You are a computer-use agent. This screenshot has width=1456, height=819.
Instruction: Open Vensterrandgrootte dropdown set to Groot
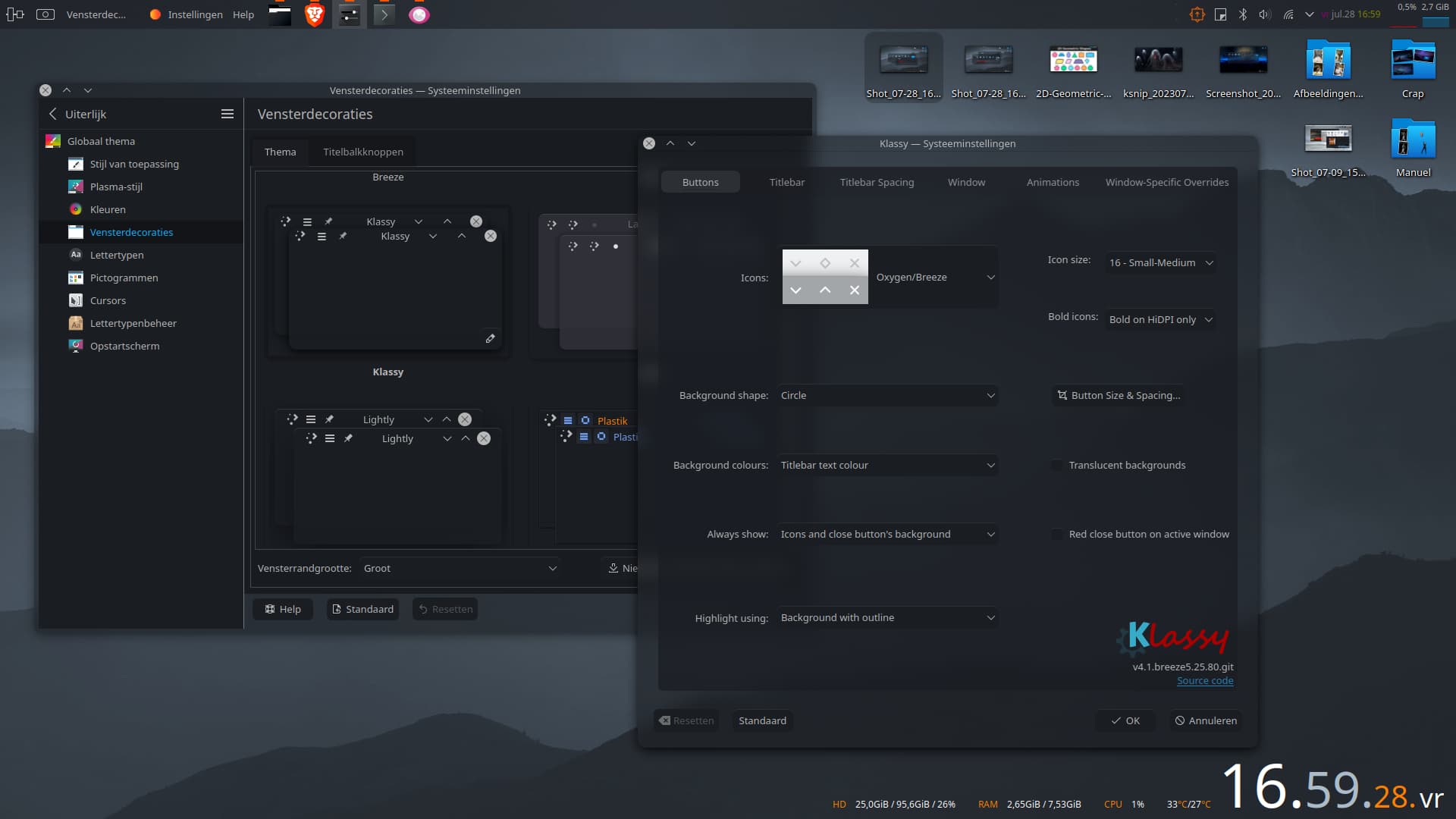click(460, 568)
